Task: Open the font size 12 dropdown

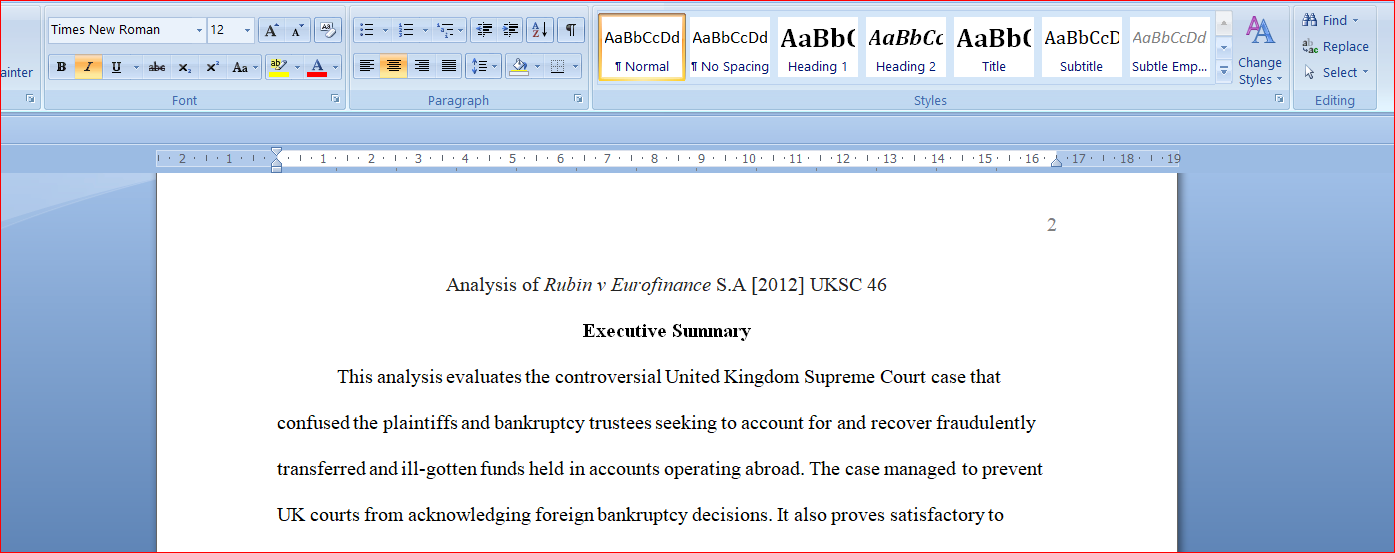Action: pos(247,30)
